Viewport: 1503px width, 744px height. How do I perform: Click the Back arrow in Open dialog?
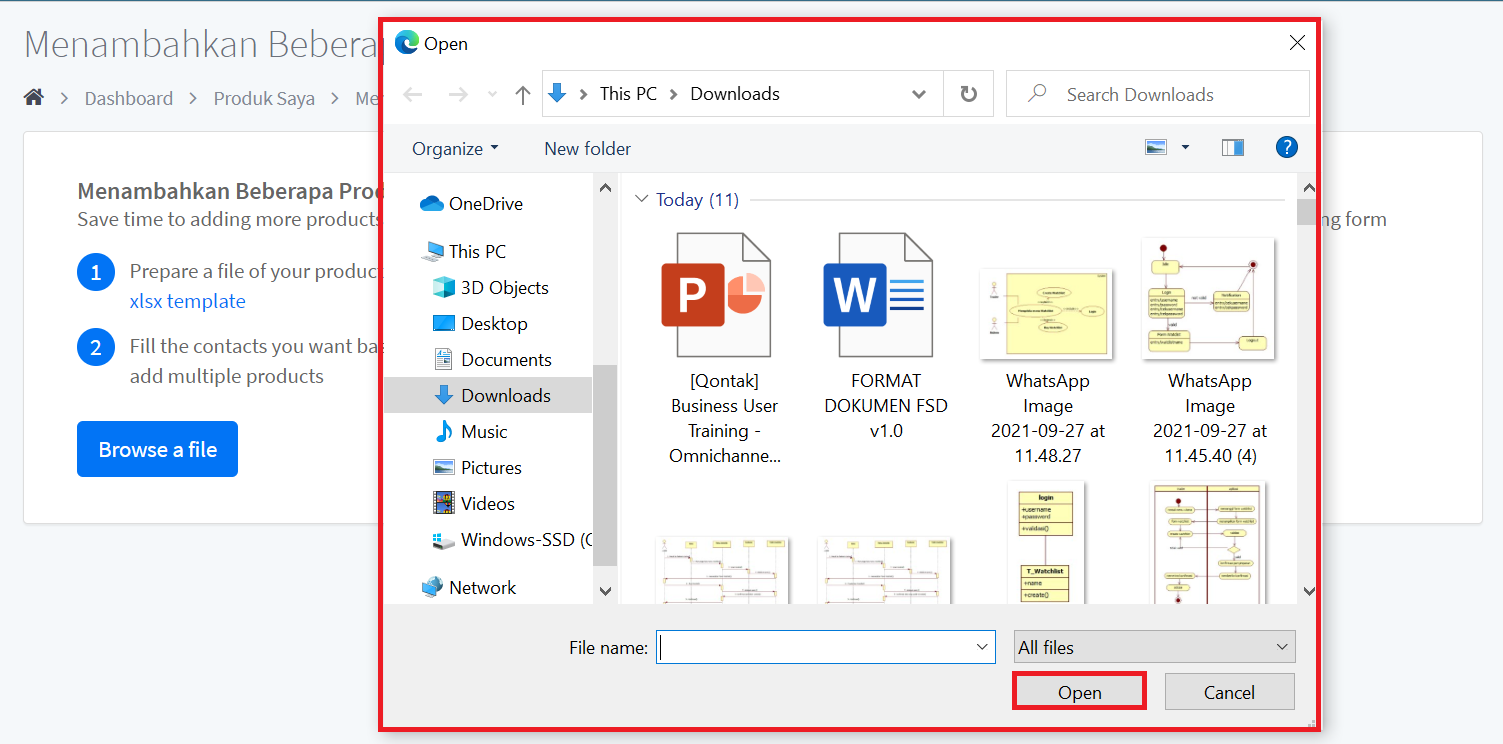[413, 94]
